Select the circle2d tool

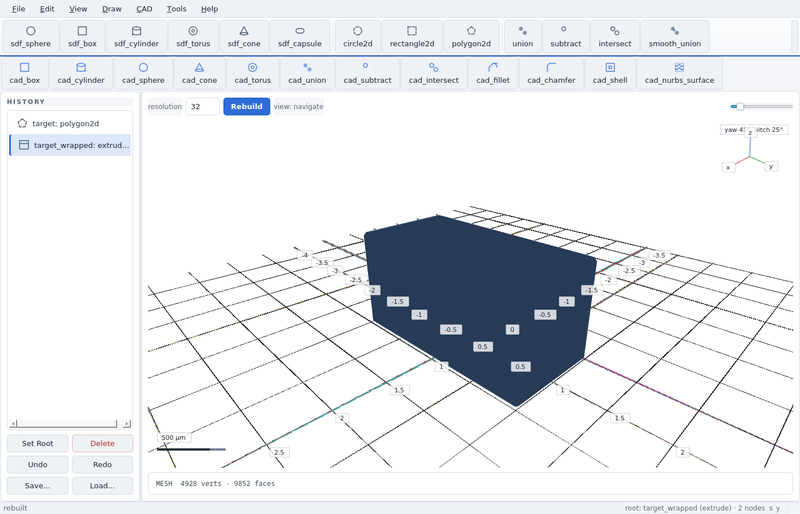358,37
